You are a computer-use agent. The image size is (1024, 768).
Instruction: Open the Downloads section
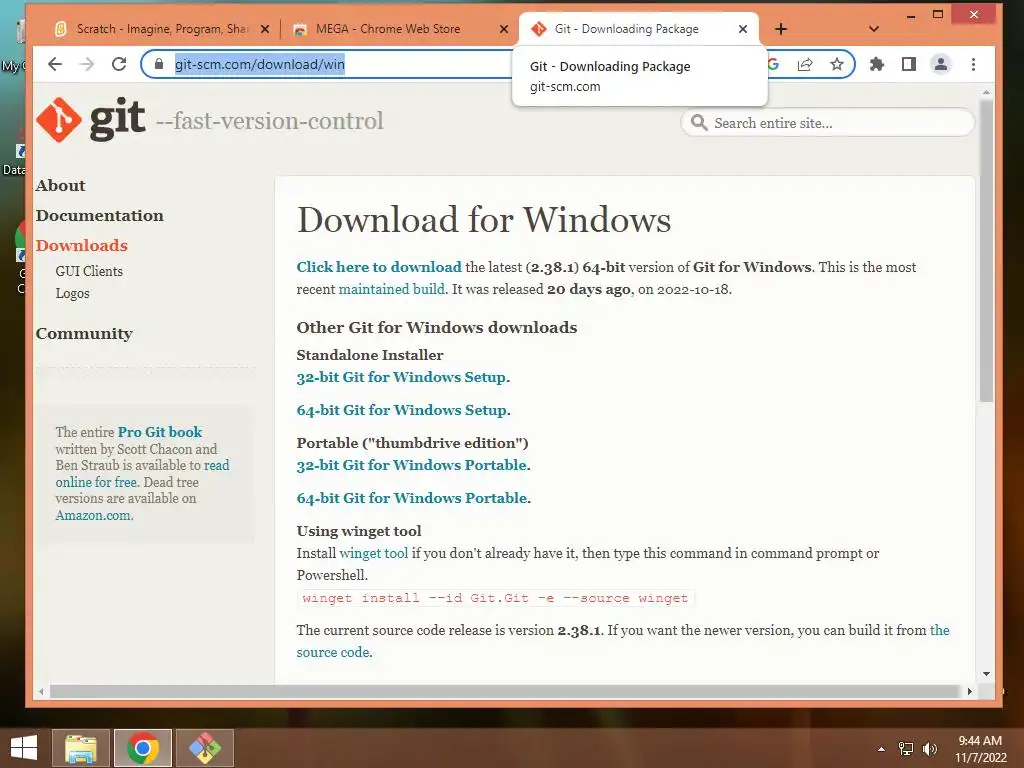click(x=82, y=246)
